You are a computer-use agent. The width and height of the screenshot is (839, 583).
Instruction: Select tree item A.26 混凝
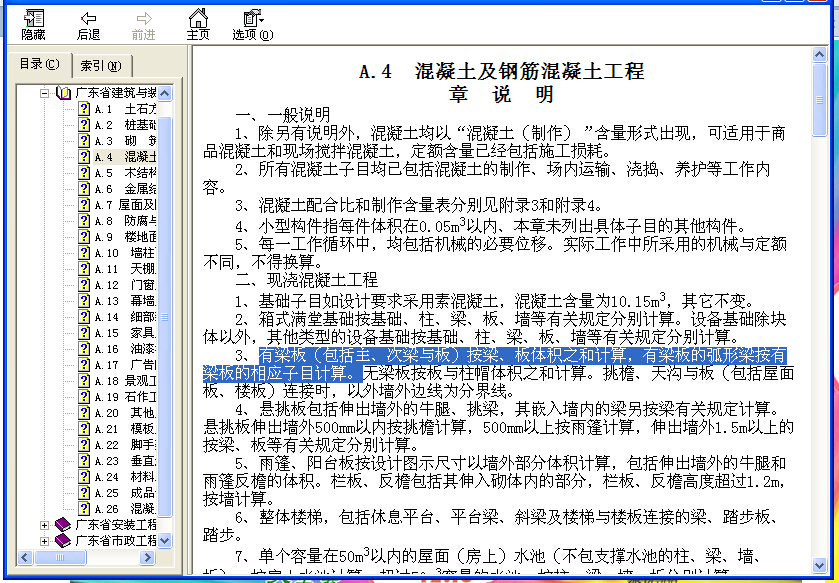click(125, 509)
